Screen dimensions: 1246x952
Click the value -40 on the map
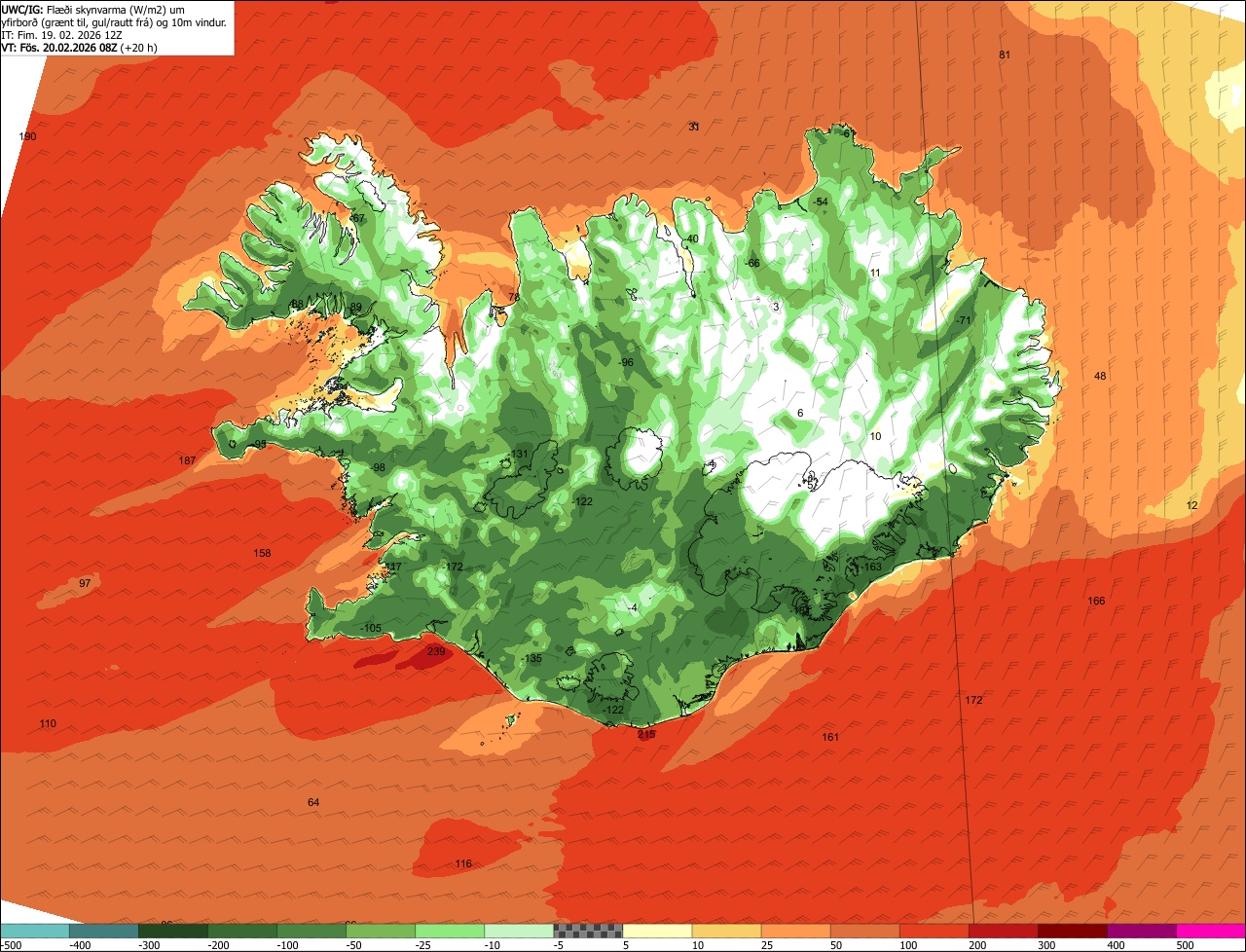pyautogui.click(x=691, y=238)
